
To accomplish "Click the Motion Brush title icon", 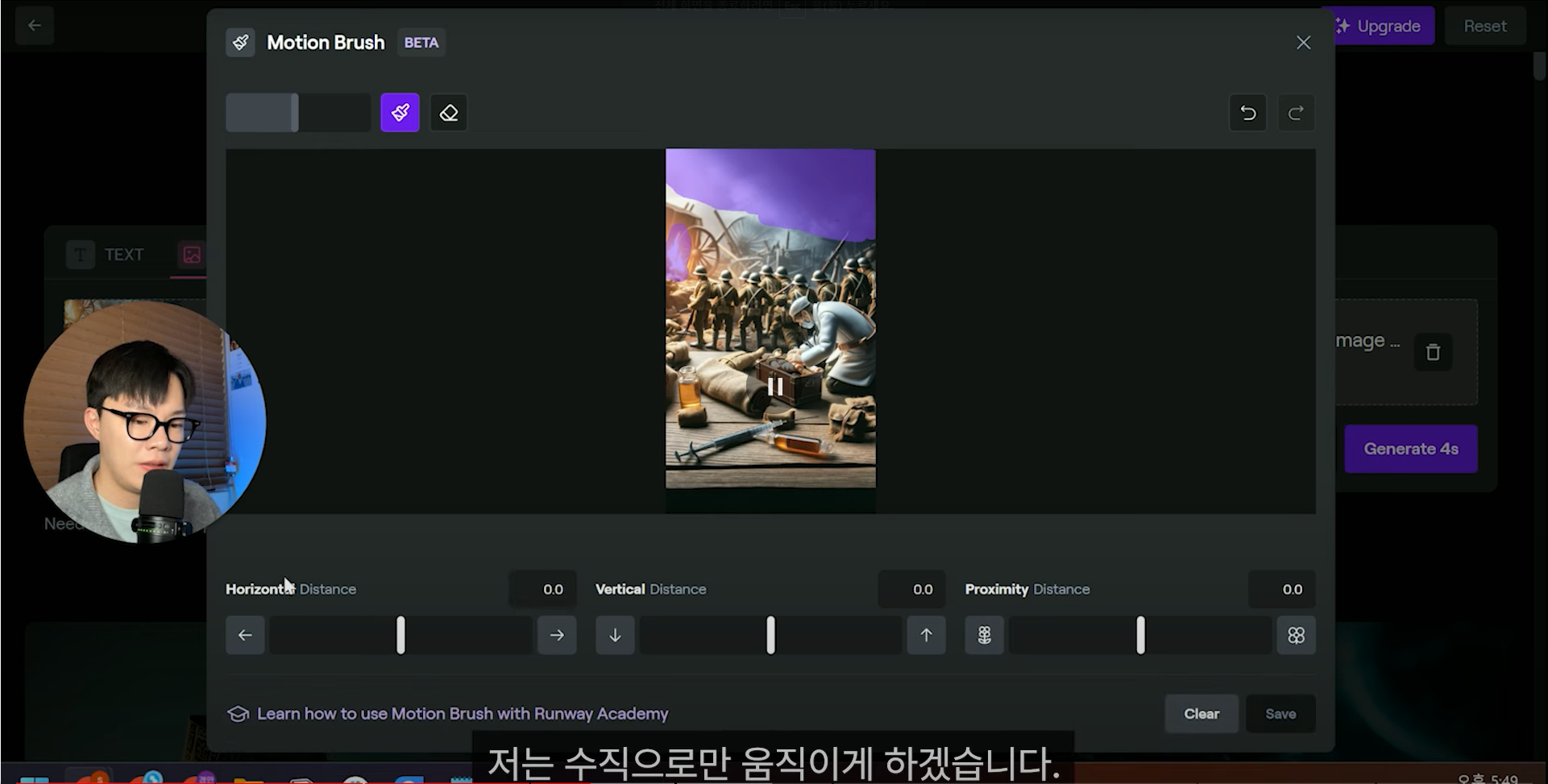I will (240, 43).
